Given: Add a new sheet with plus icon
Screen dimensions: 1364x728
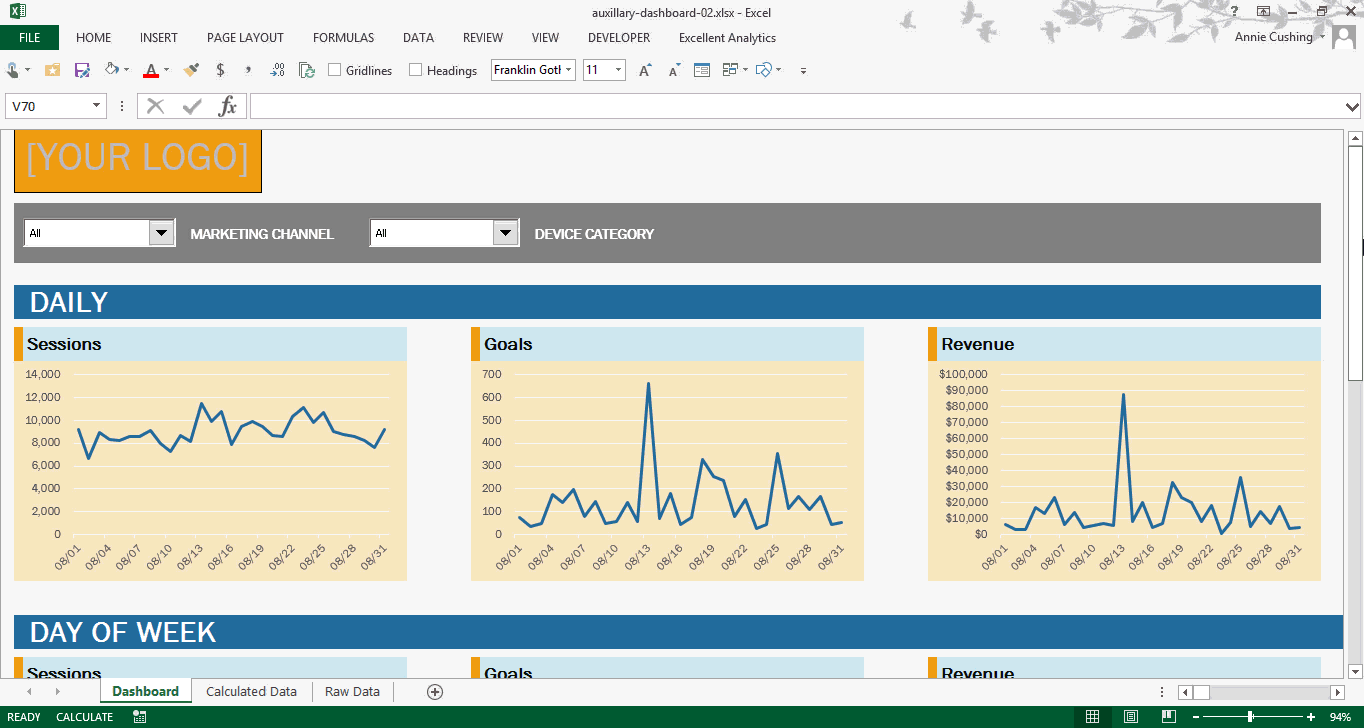Looking at the screenshot, I should point(434,692).
